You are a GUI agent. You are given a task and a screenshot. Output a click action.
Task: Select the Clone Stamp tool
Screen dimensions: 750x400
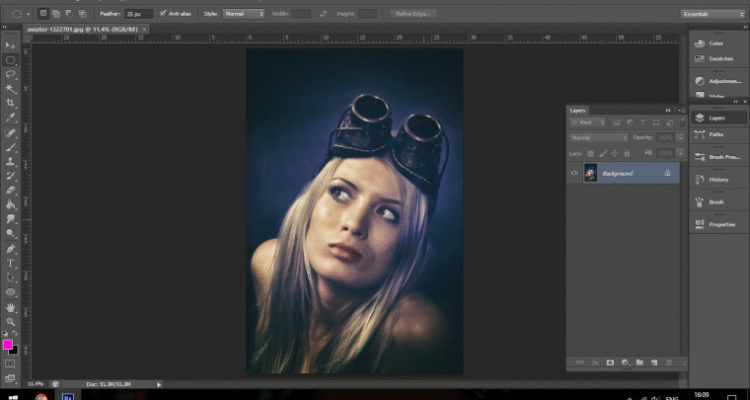(x=10, y=162)
